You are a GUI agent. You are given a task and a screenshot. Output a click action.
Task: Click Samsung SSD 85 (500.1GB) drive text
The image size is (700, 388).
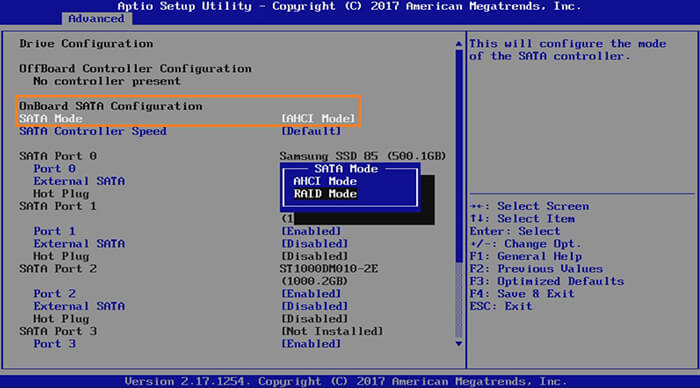tap(363, 156)
